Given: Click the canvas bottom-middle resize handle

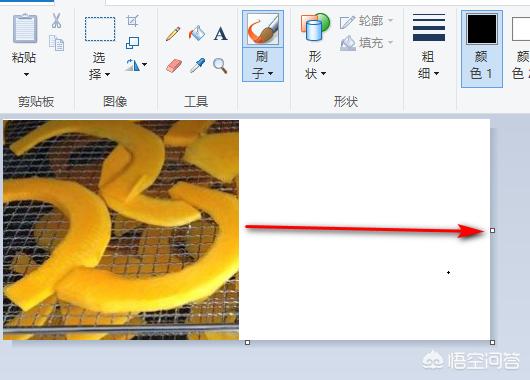Looking at the screenshot, I should coord(247,342).
